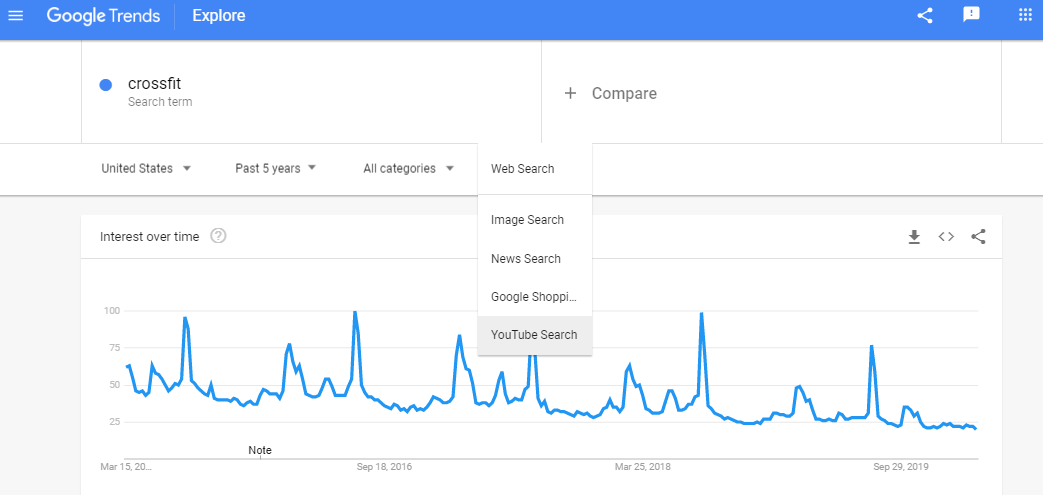Expand the All categories dropdown
Screen dimensions: 1043x495
[x=409, y=168]
